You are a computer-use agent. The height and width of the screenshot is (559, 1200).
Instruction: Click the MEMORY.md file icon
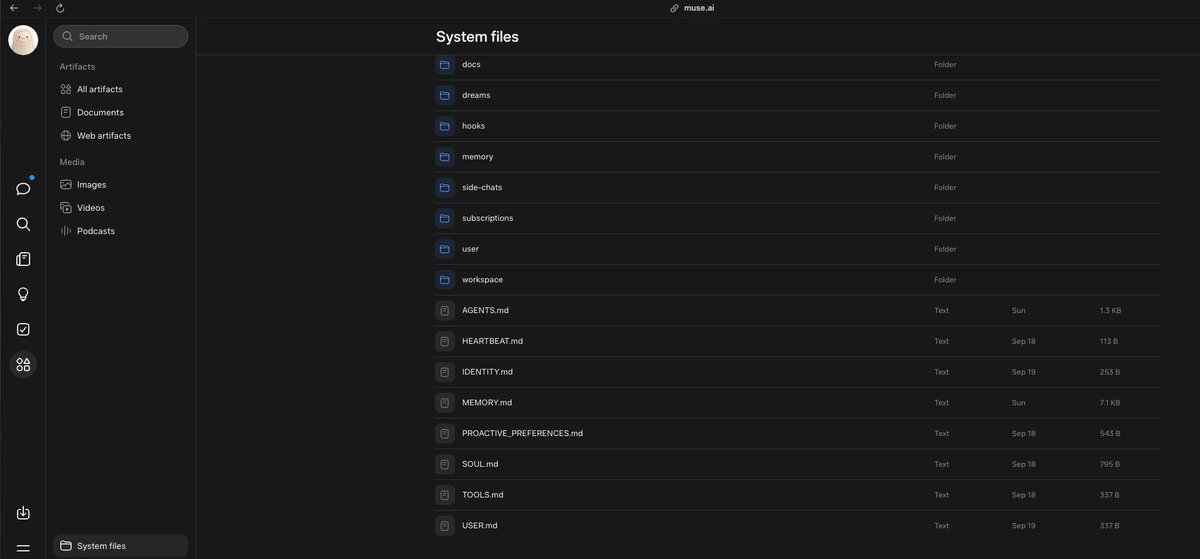pos(445,403)
